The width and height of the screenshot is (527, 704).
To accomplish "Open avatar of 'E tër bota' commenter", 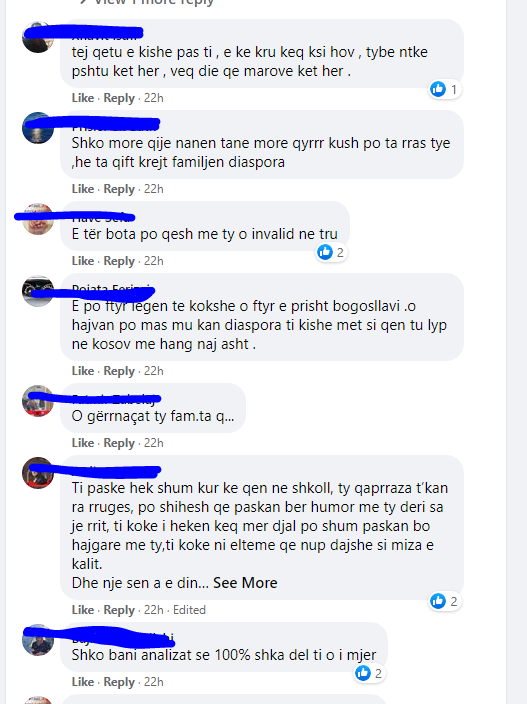I will click(x=38, y=219).
